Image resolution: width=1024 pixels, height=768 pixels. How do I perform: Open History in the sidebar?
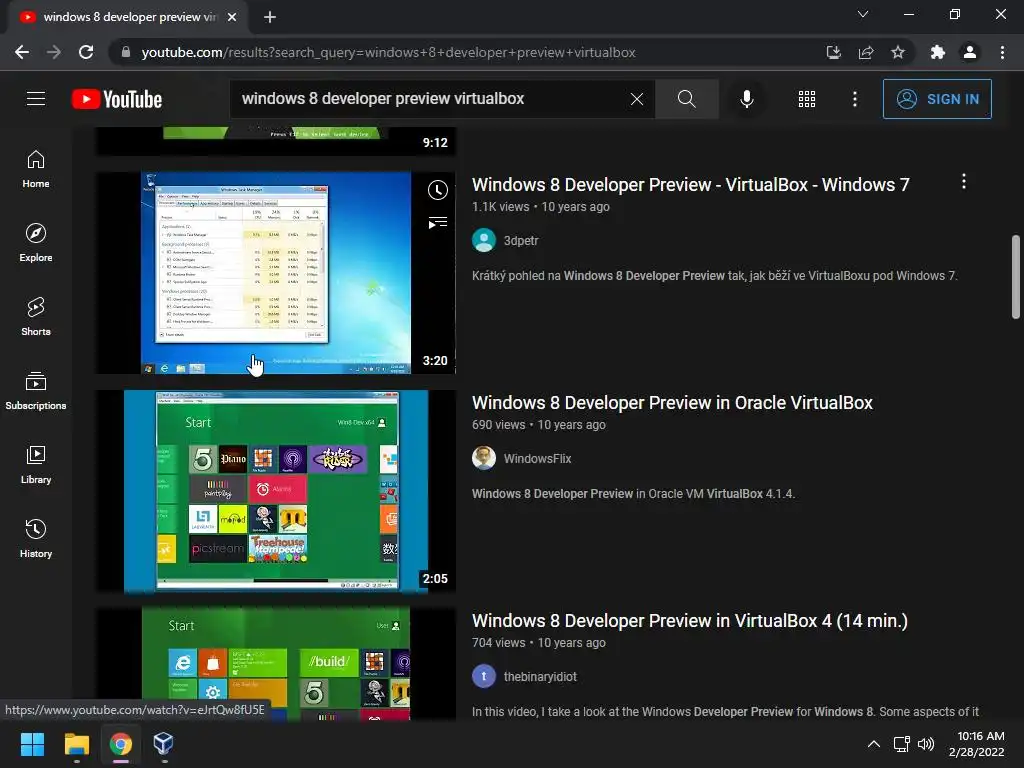pyautogui.click(x=36, y=539)
